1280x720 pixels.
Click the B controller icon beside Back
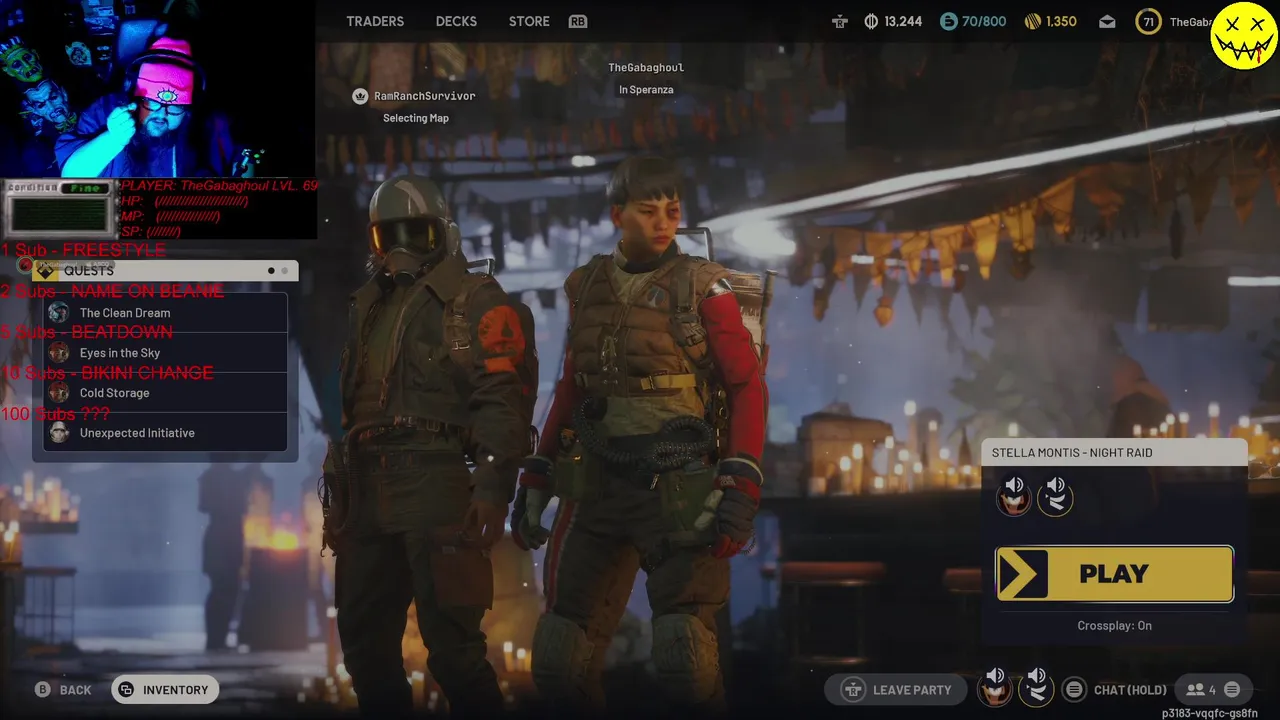click(42, 690)
